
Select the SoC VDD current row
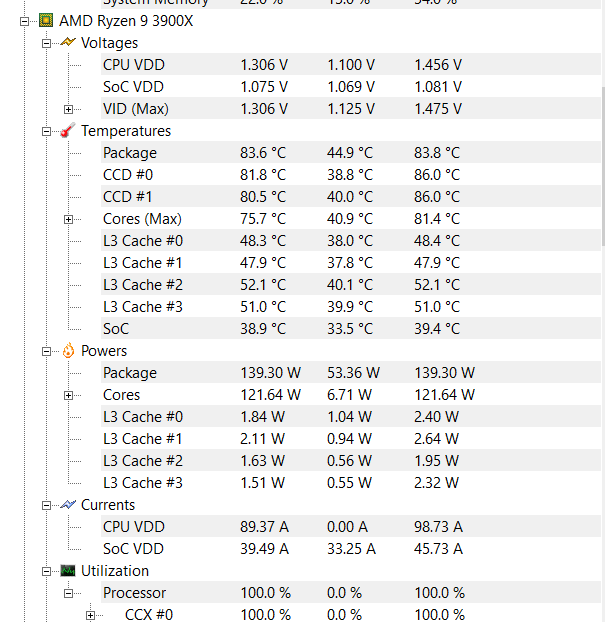coord(351,549)
